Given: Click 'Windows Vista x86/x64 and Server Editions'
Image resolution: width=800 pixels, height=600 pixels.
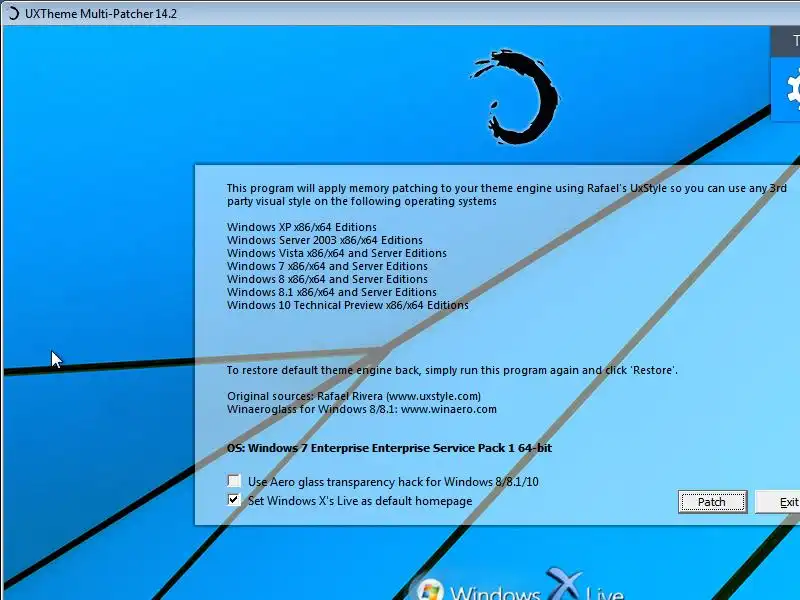Looking at the screenshot, I should tap(337, 253).
